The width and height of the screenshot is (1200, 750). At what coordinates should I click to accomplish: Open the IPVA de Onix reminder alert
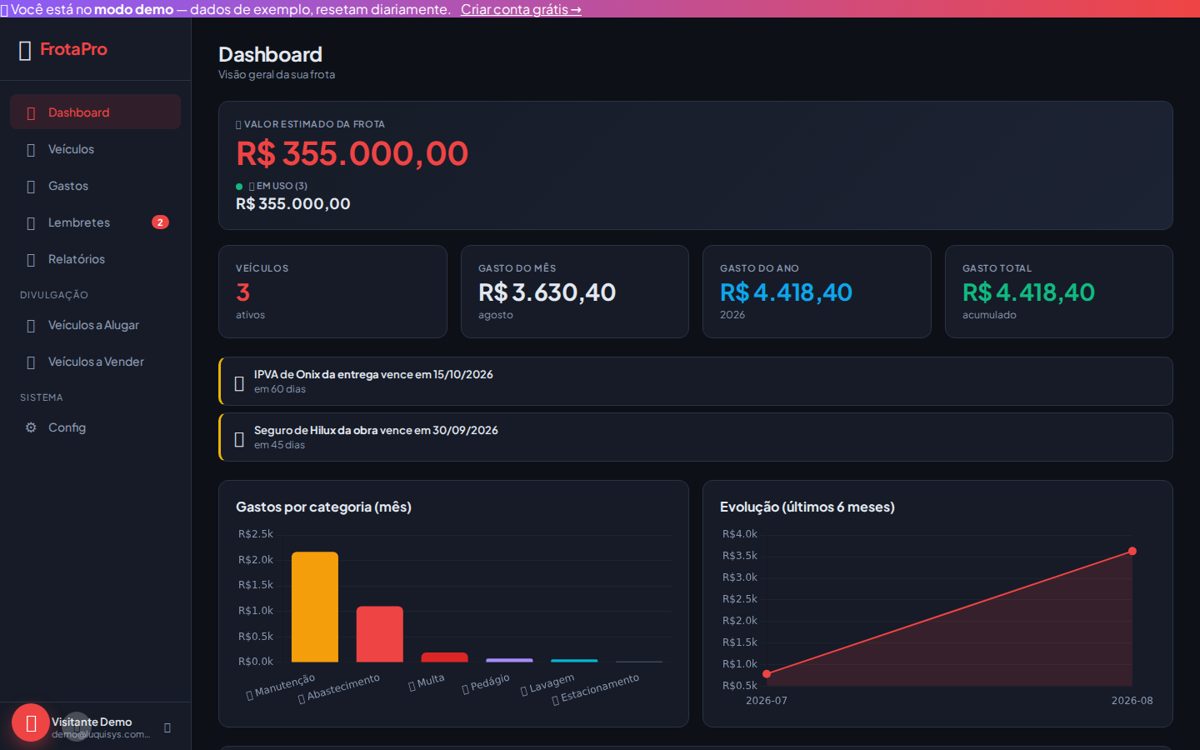(695, 381)
